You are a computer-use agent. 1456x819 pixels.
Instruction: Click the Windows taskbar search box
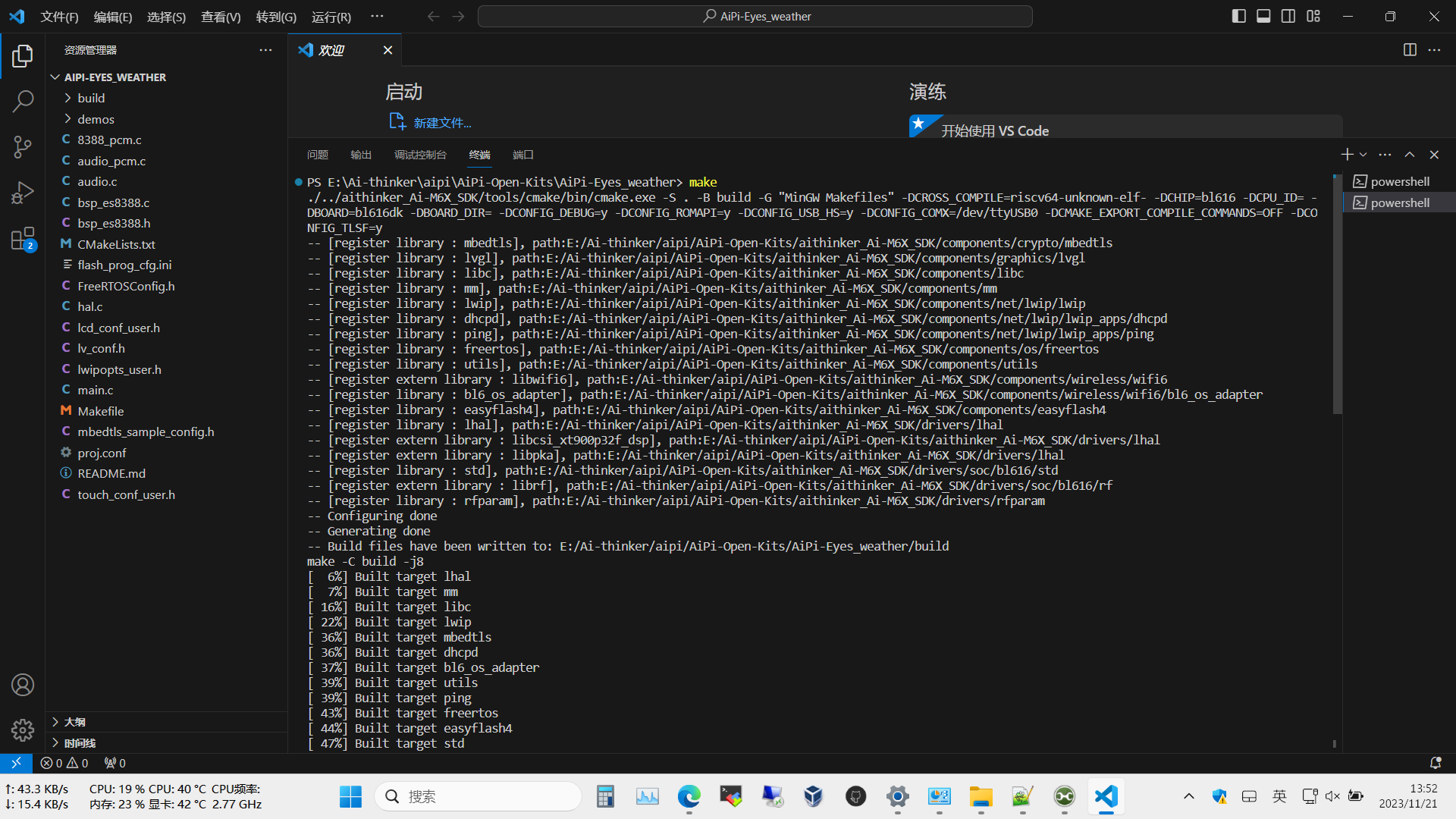478,796
